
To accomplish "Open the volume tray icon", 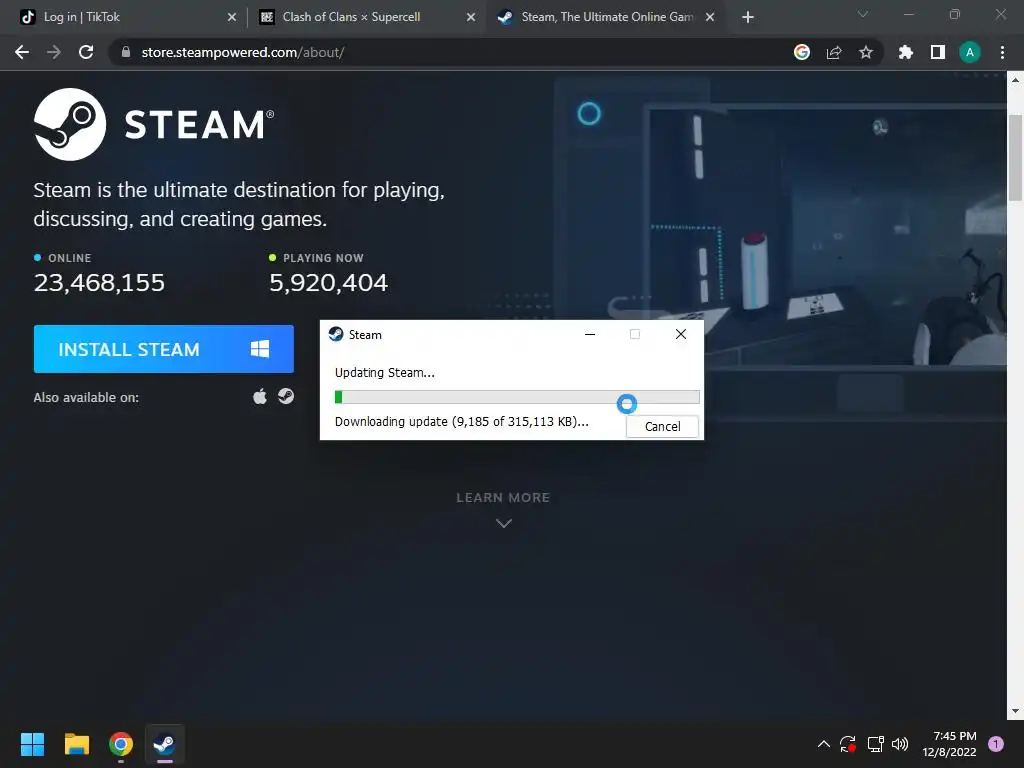I will [900, 744].
